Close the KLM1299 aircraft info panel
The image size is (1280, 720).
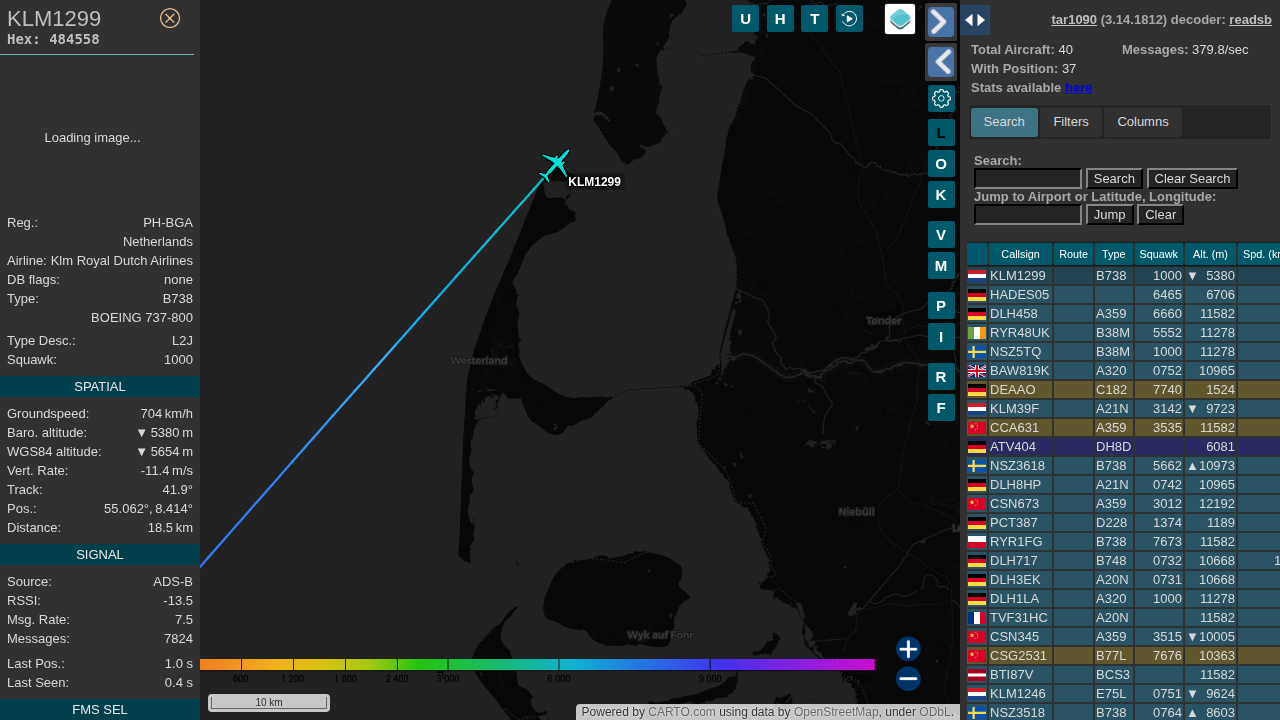pos(170,18)
